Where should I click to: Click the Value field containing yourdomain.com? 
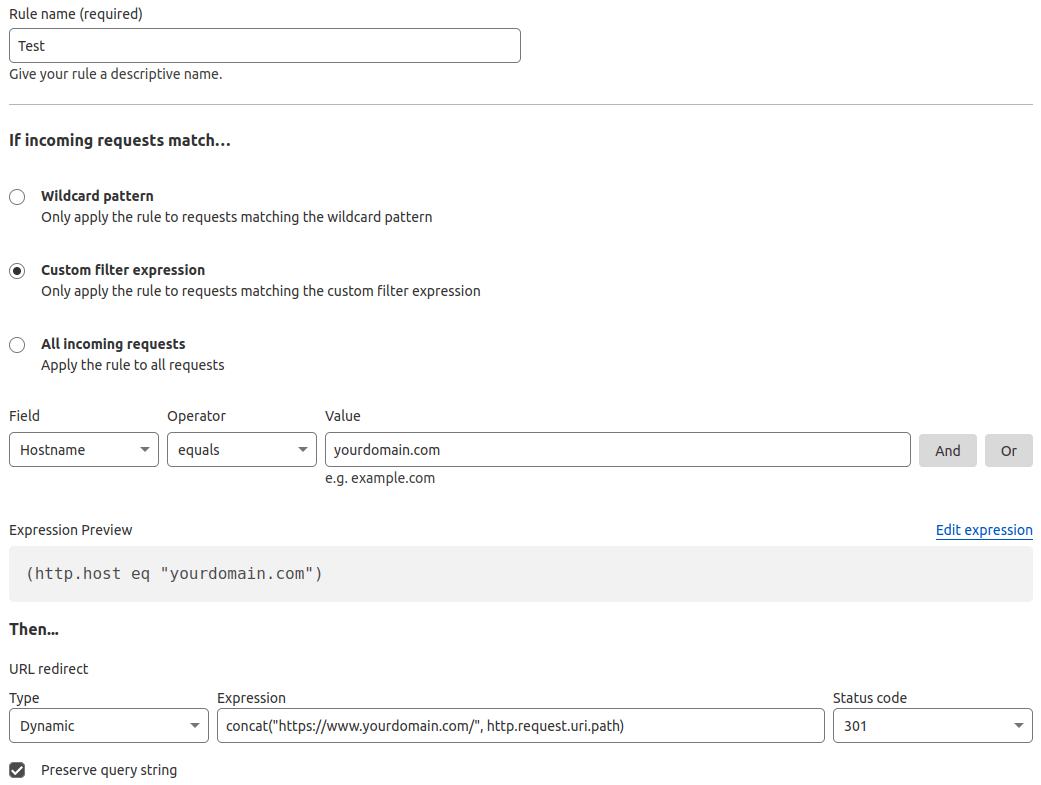point(617,450)
